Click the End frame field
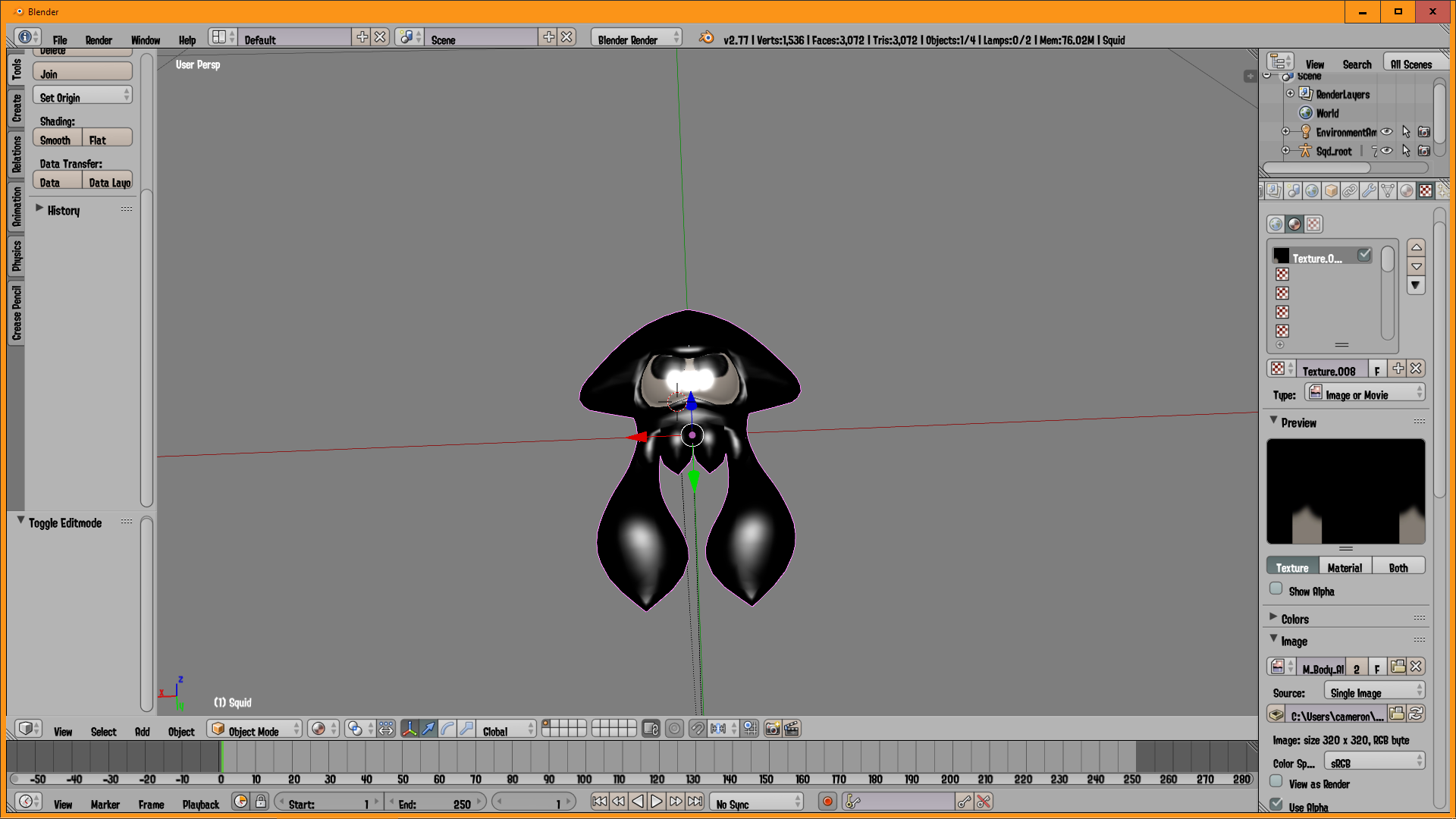Image resolution: width=1456 pixels, height=819 pixels. 435,803
